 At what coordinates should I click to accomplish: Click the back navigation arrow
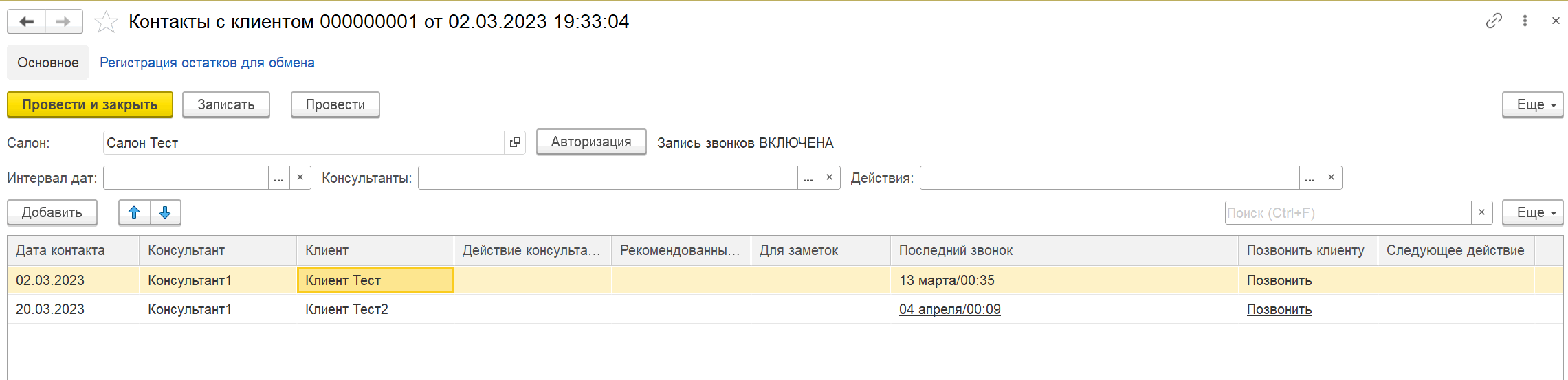(27, 22)
